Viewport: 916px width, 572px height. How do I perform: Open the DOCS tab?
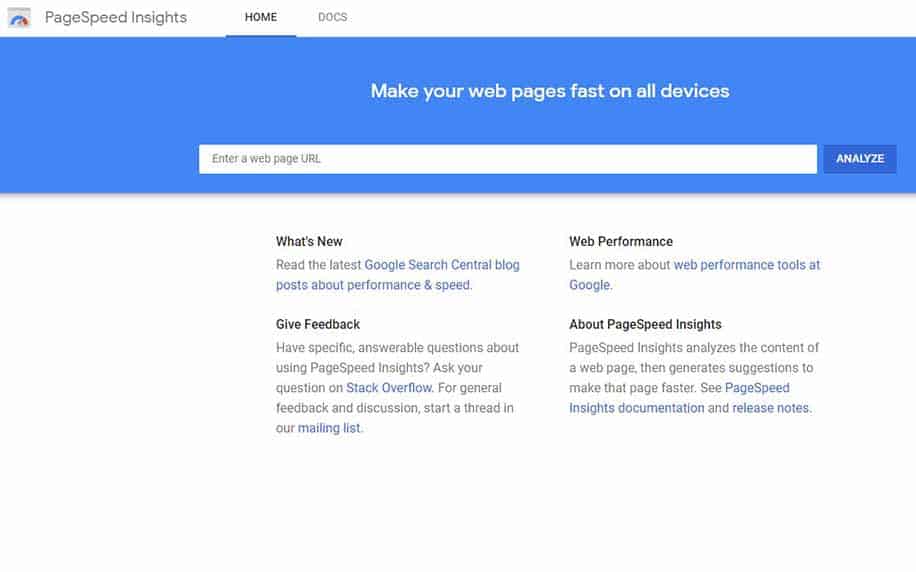pos(332,18)
